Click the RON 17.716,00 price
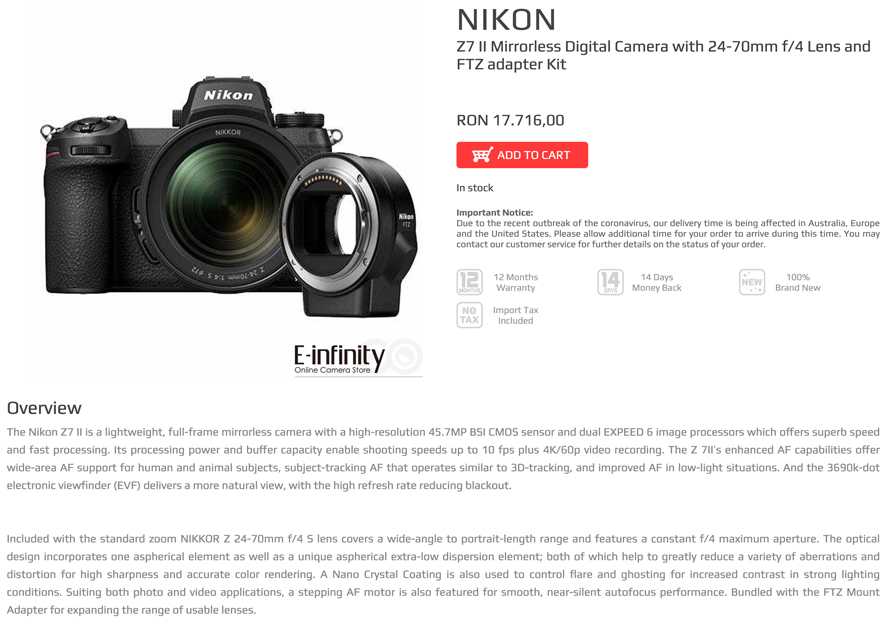This screenshot has height=620, width=885. click(x=510, y=120)
